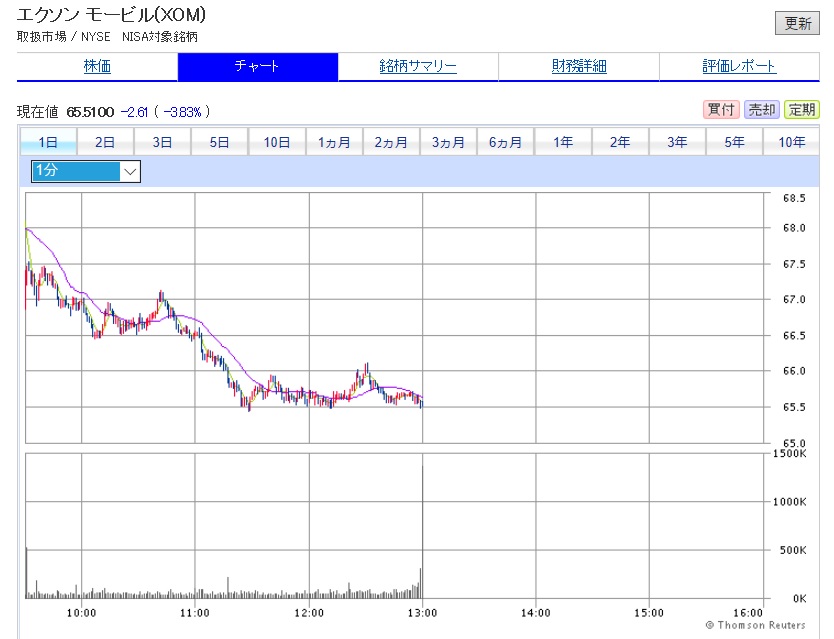Select the チャート tab
The image size is (834, 639).
[257, 67]
